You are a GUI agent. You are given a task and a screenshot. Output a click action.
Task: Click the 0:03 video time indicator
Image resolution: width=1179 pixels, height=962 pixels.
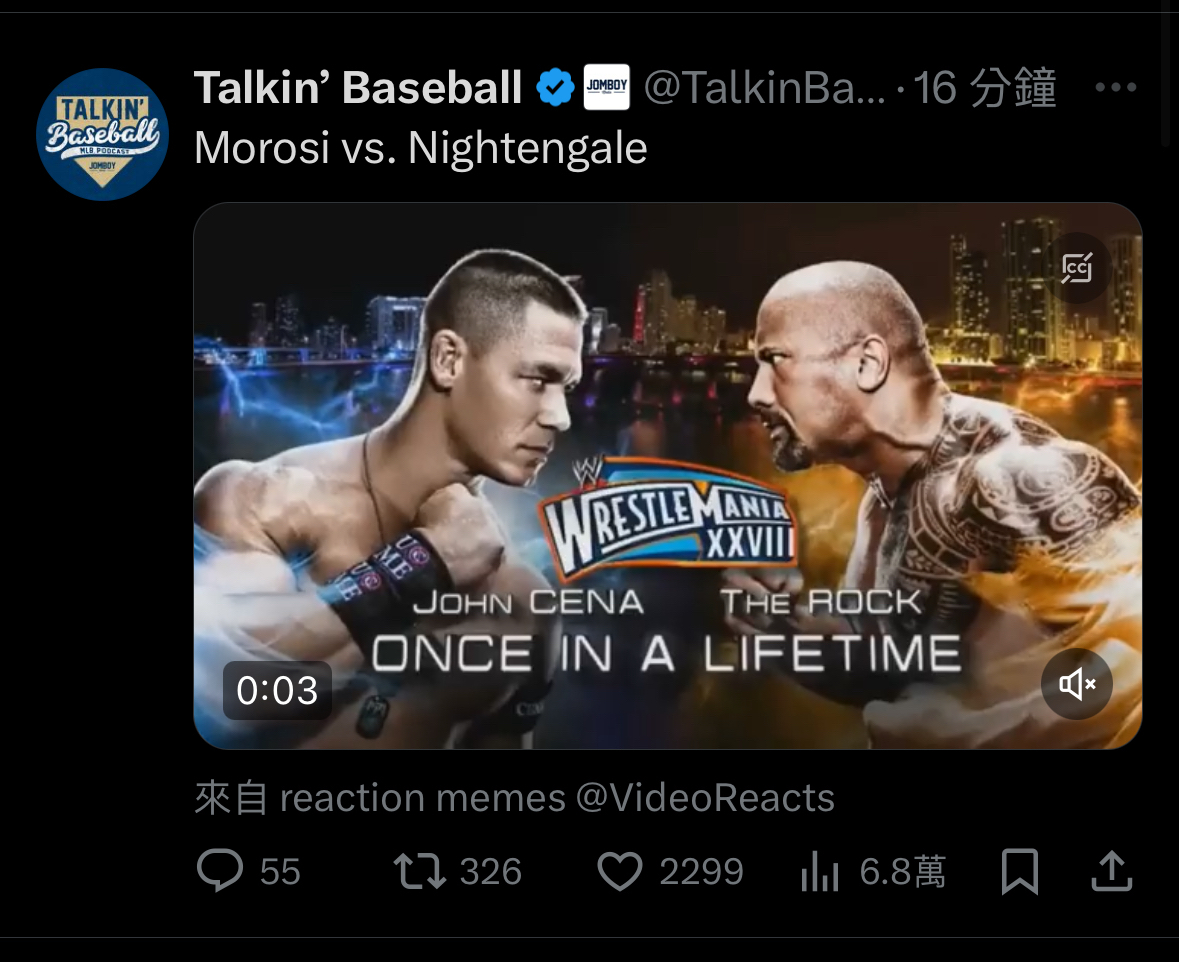277,690
